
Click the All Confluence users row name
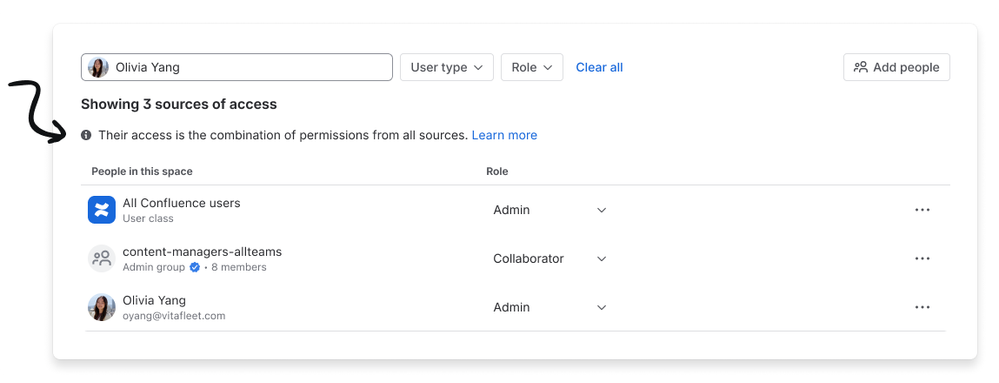[x=182, y=203]
